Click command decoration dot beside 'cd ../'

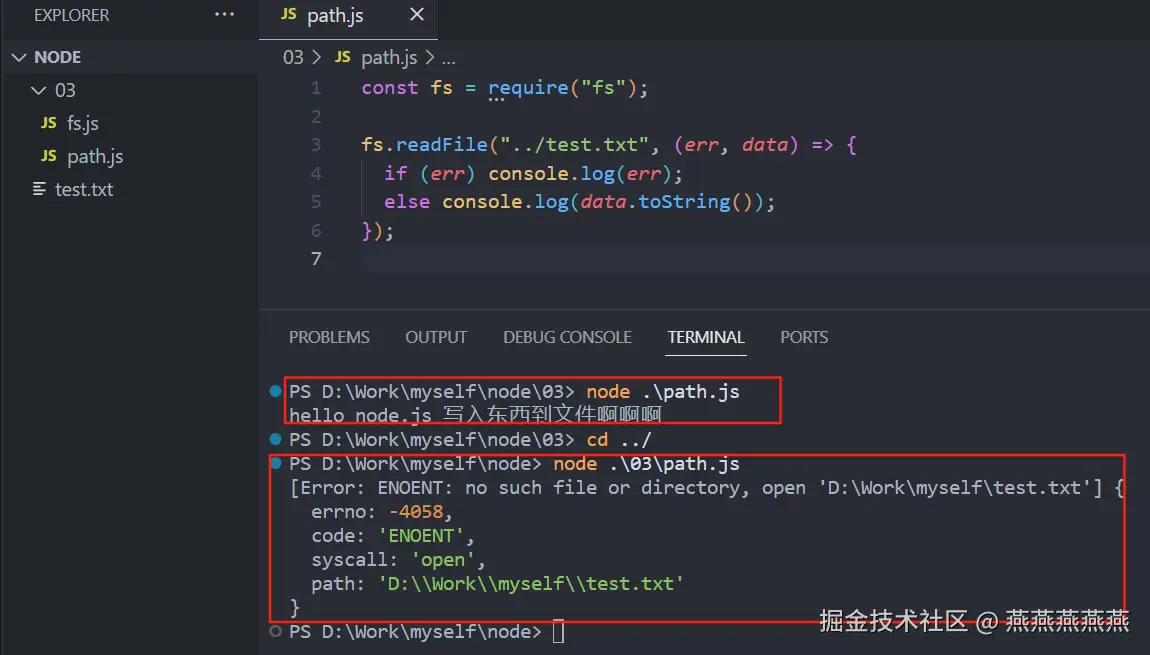275,439
